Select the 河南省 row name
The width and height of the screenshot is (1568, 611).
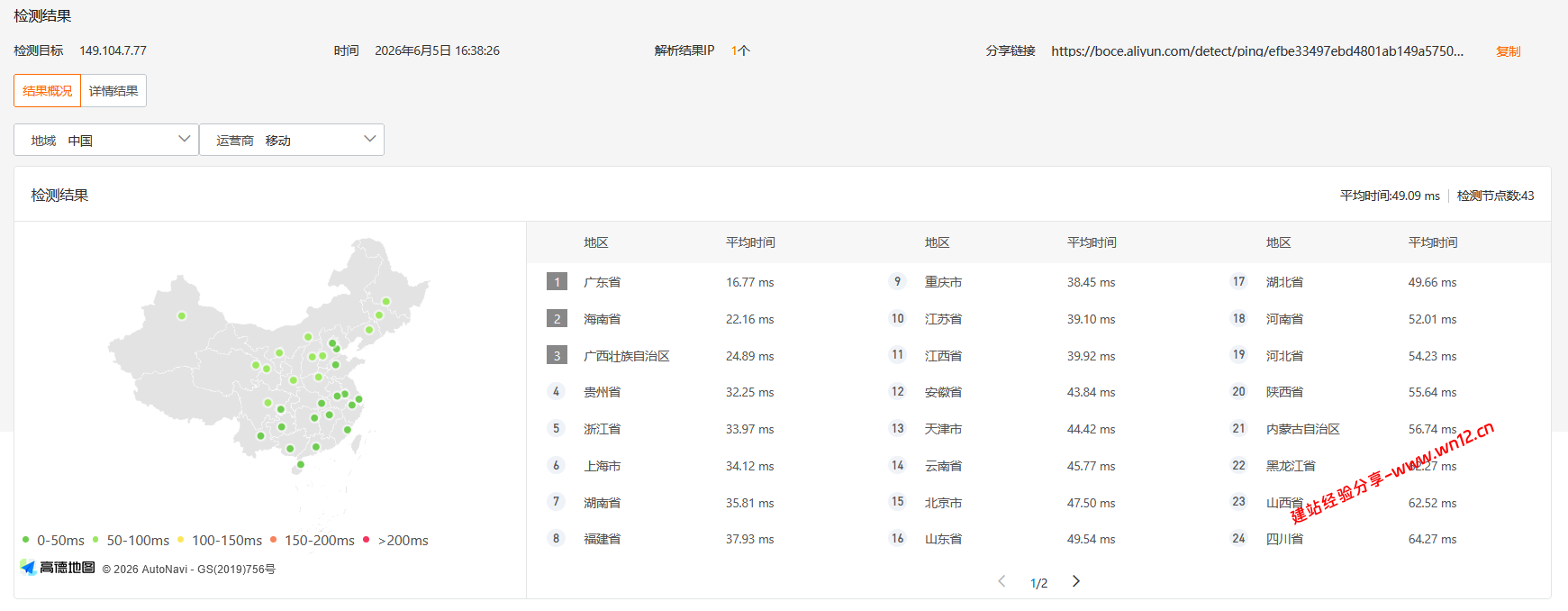[1284, 319]
